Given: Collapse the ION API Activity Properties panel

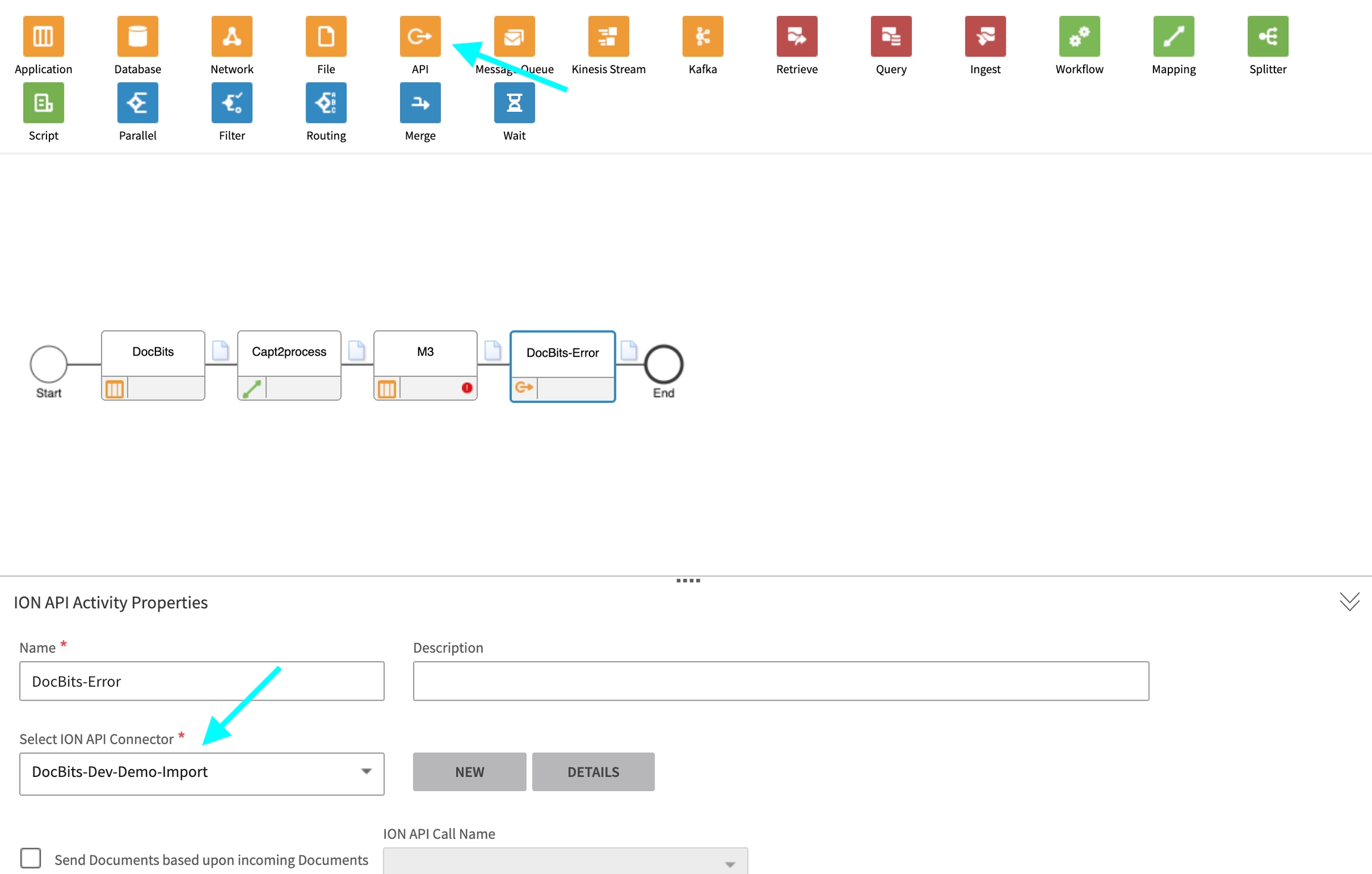Looking at the screenshot, I should pyautogui.click(x=1349, y=602).
